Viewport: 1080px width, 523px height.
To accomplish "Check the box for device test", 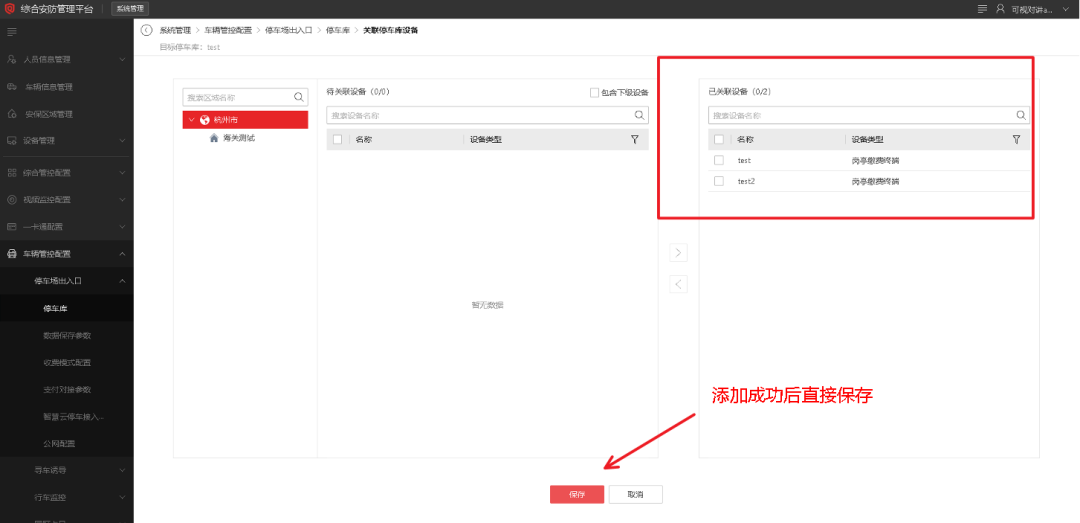I will point(719,160).
